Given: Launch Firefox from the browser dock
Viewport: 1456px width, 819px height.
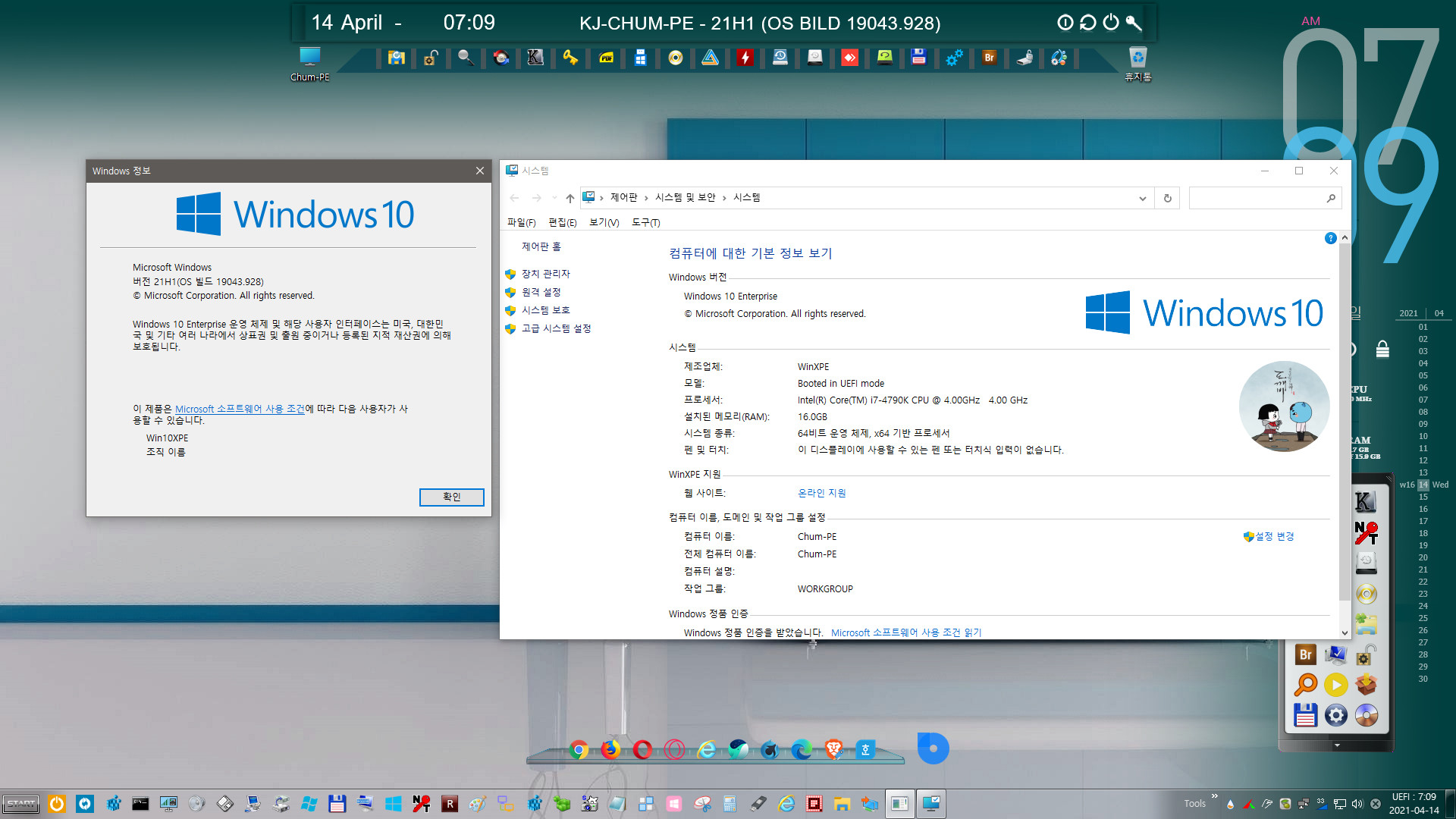Looking at the screenshot, I should pos(610,750).
